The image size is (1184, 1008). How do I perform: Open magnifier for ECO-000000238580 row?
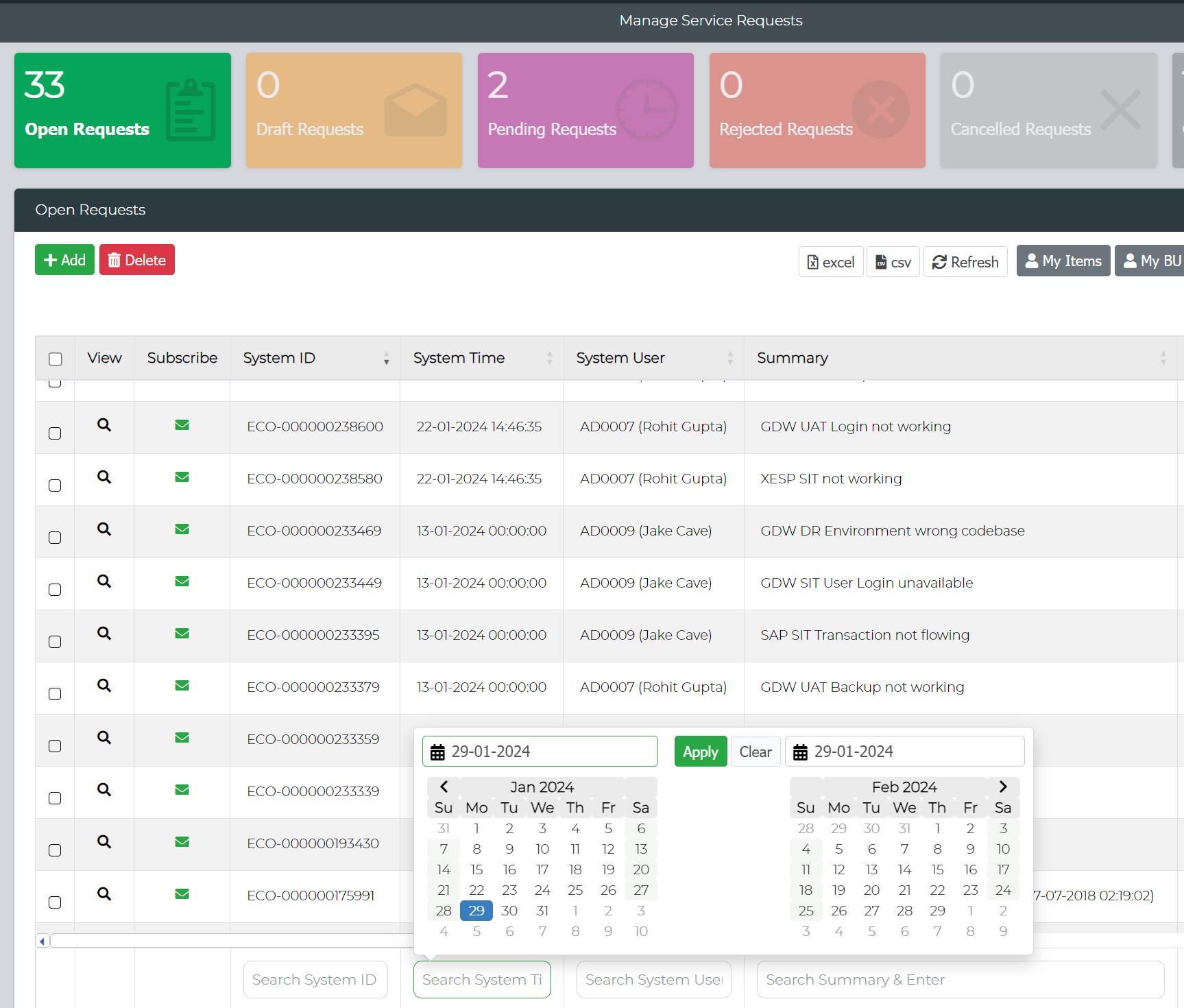104,477
